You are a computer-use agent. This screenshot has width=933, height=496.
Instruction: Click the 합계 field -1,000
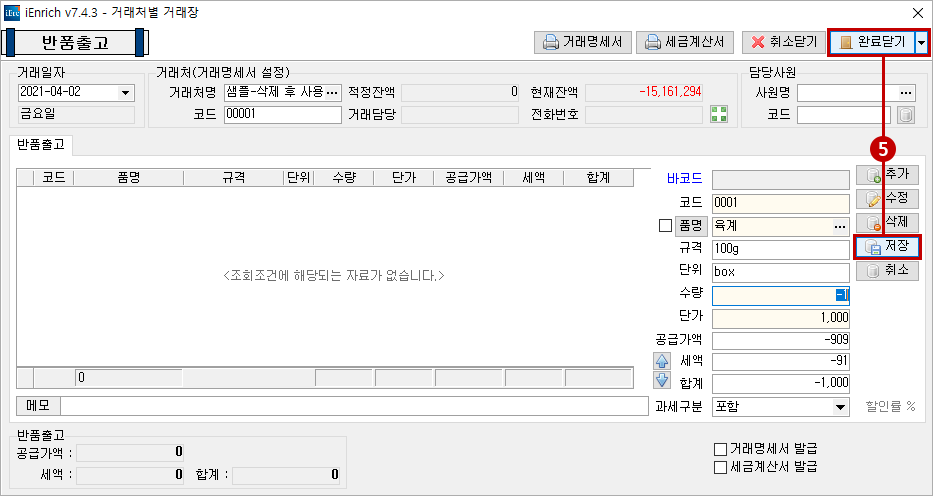(781, 383)
